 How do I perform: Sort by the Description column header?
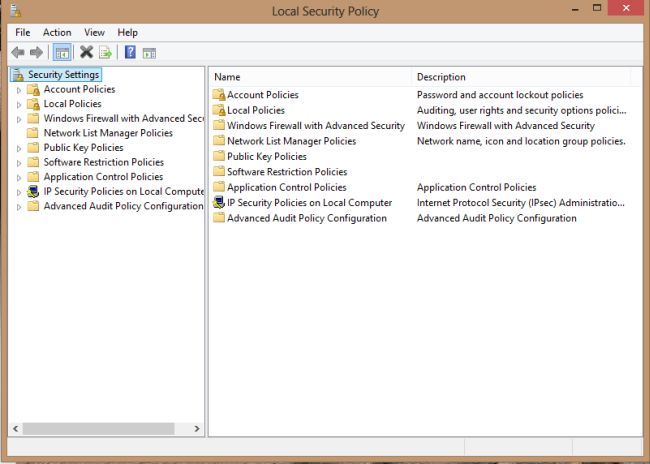[x=521, y=77]
